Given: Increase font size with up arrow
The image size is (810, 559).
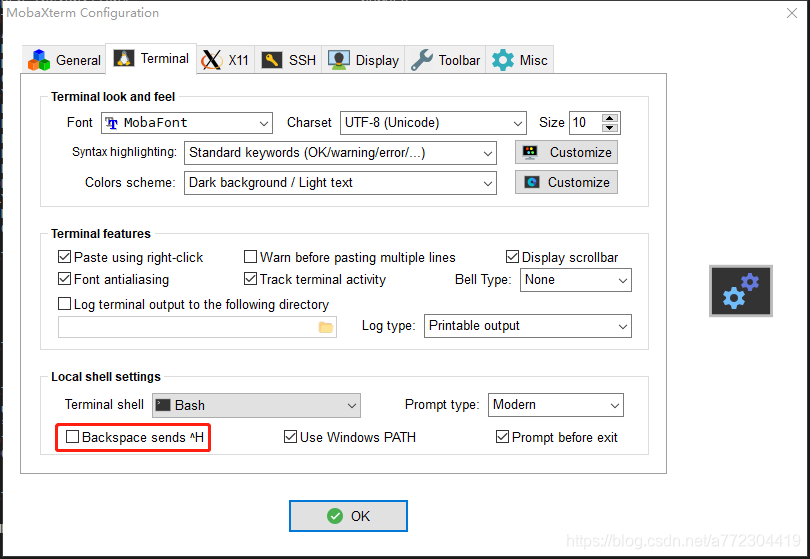Looking at the screenshot, I should 610,118.
